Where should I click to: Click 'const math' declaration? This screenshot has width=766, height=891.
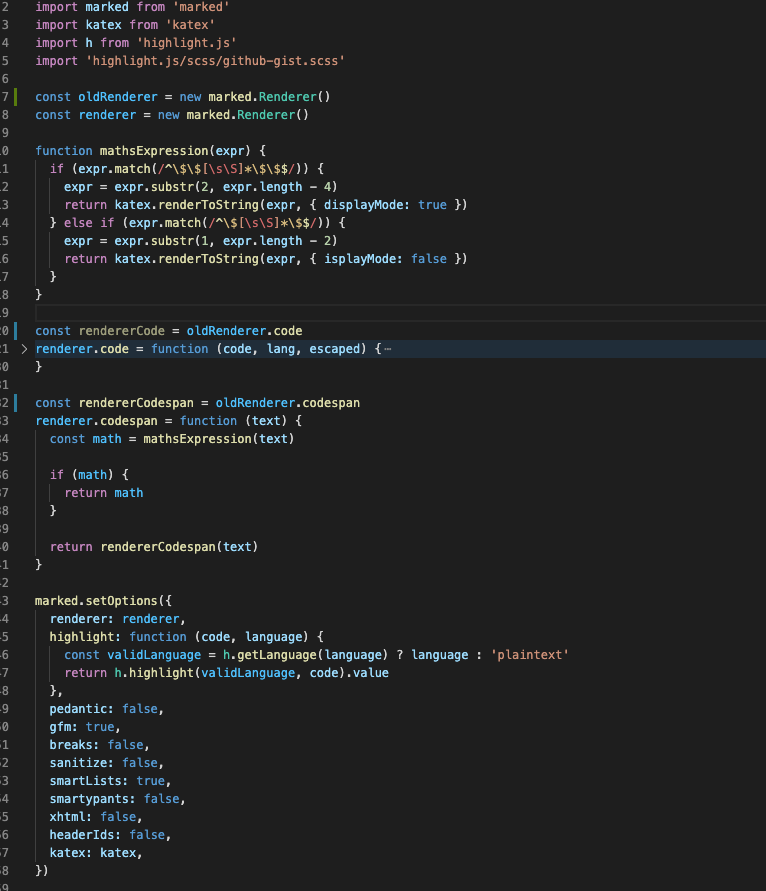(x=85, y=439)
